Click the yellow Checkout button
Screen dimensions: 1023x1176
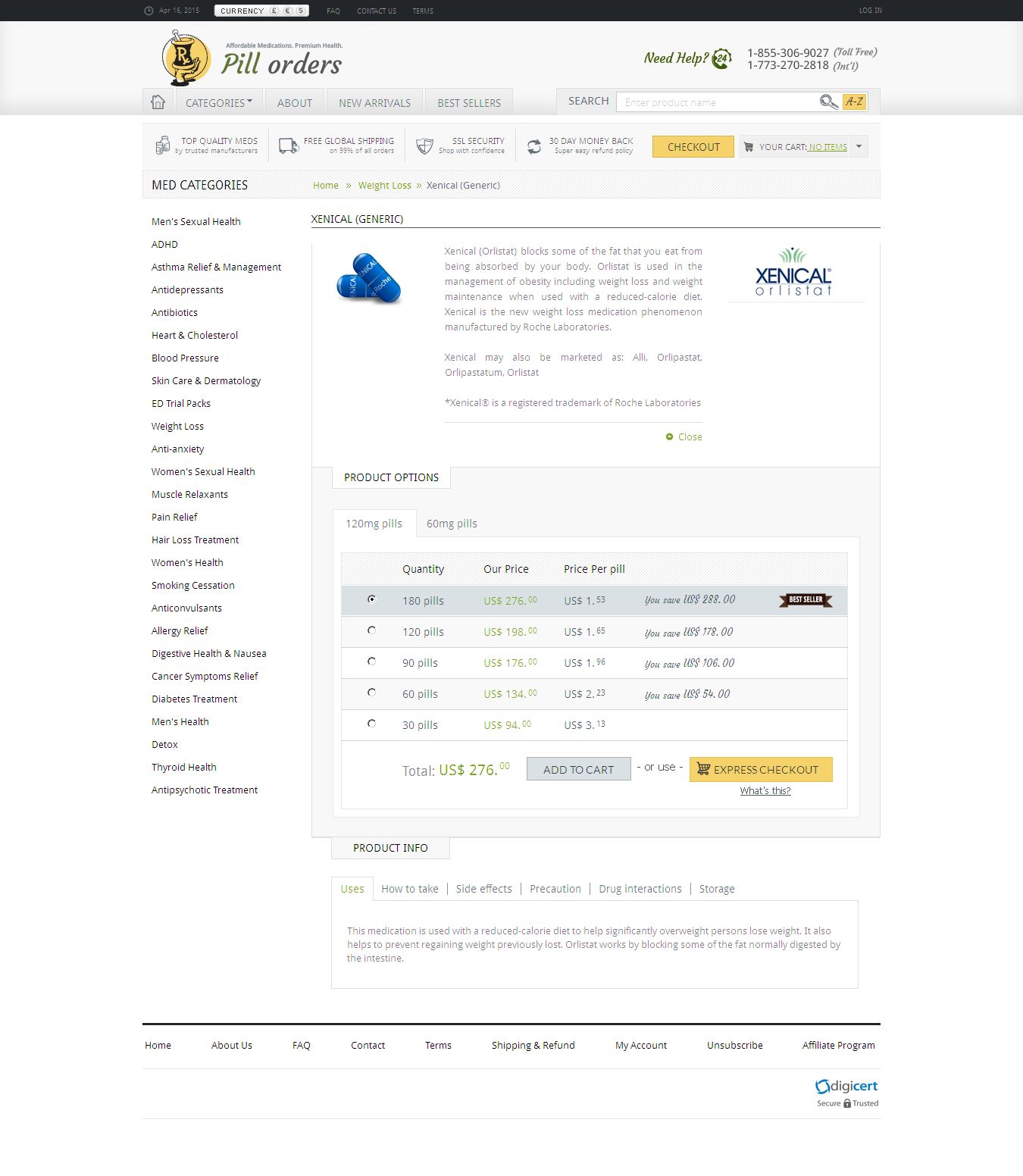click(693, 147)
